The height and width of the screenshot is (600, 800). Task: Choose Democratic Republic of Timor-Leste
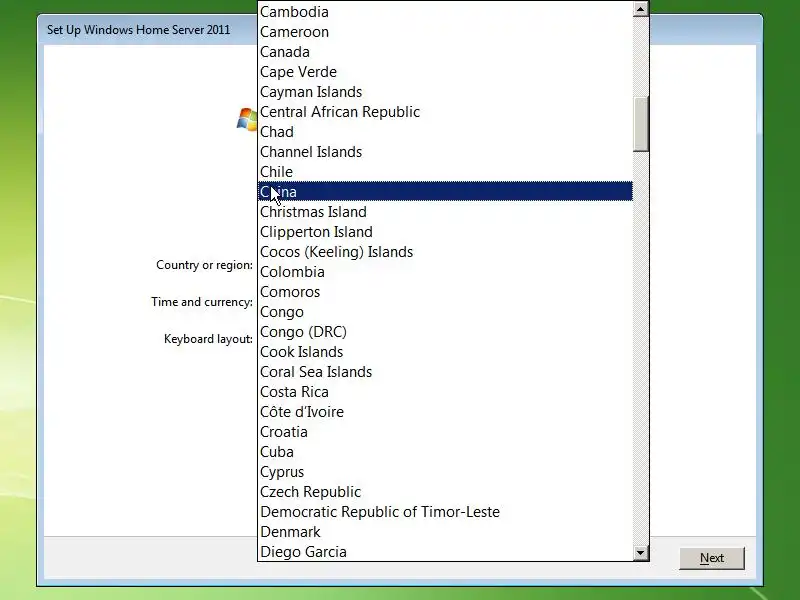[x=445, y=512]
